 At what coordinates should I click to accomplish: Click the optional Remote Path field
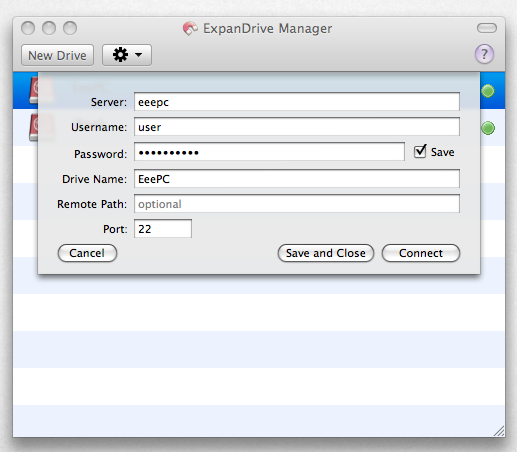[x=297, y=204]
